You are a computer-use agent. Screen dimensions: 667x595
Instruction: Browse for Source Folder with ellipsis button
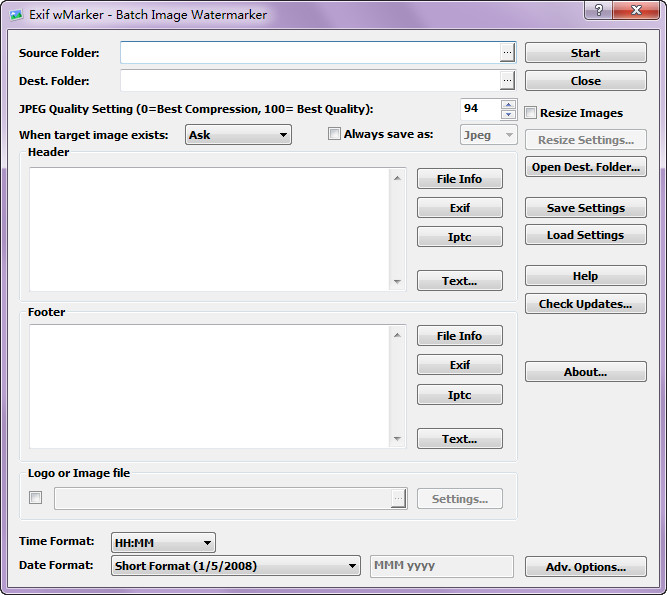coord(507,53)
